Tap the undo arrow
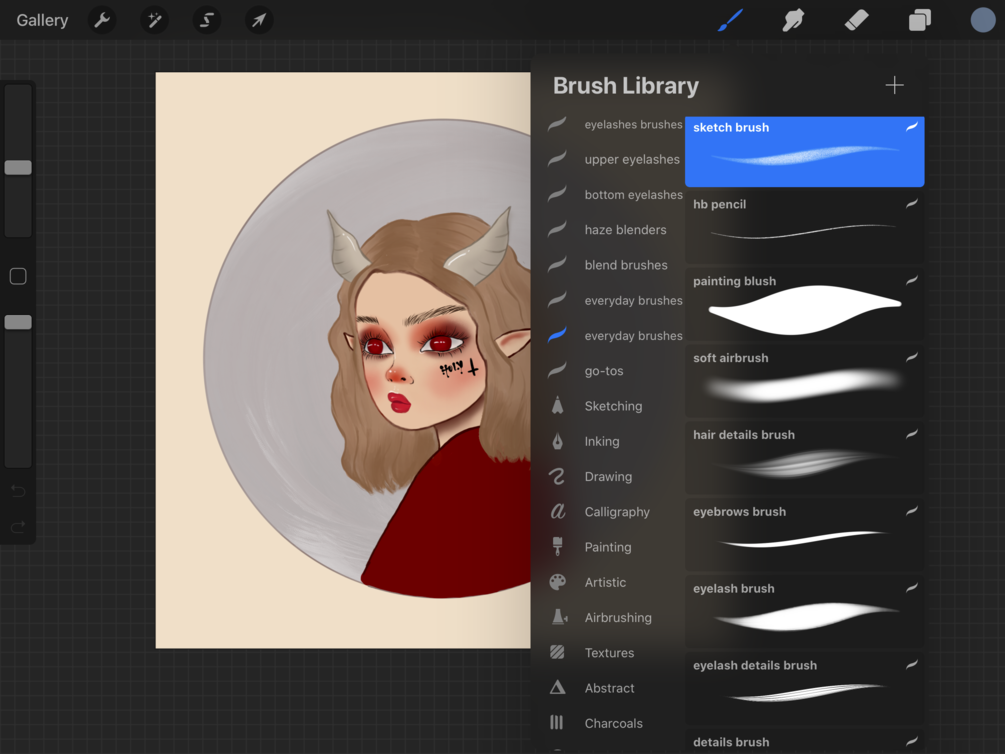The image size is (1005, 754). (17, 490)
